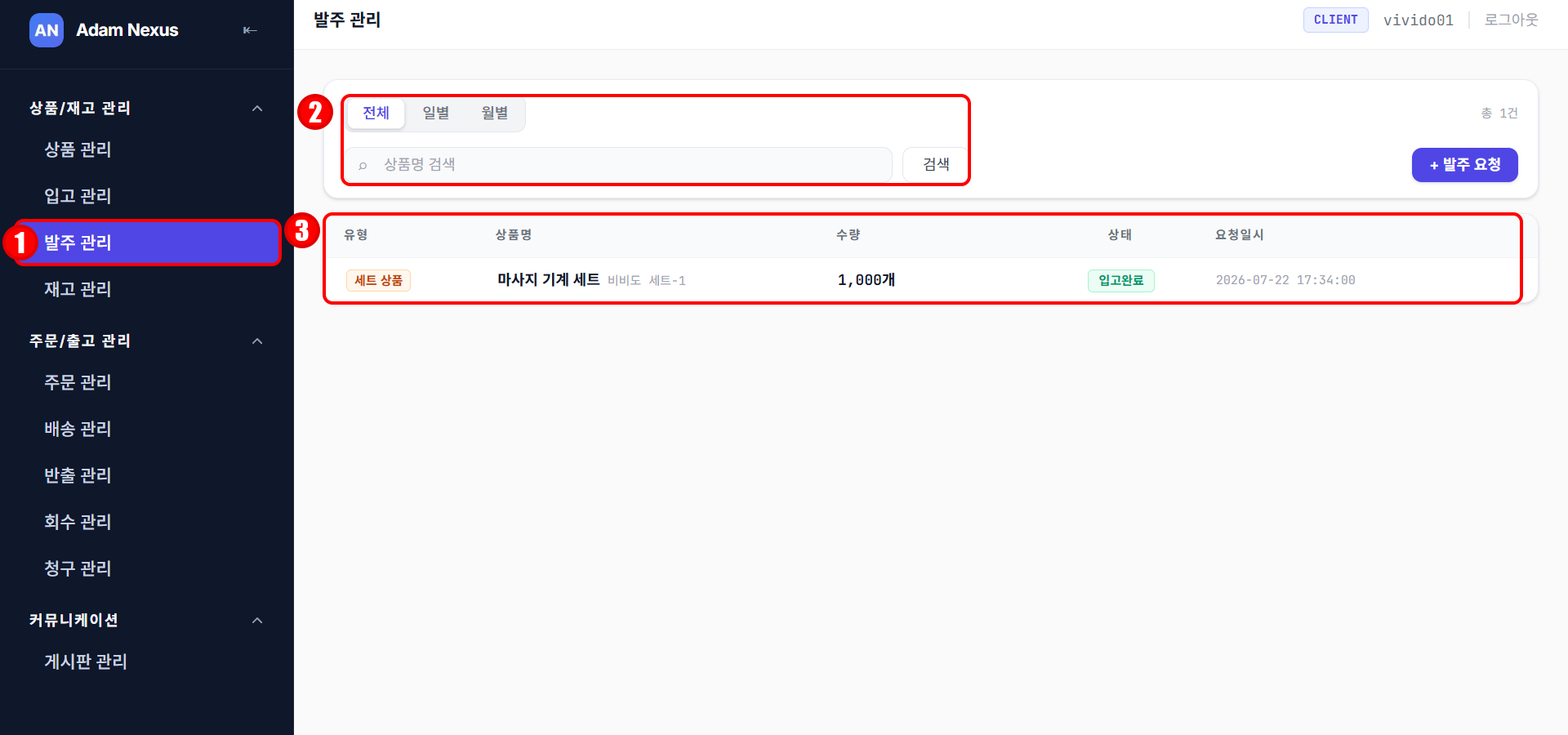Click the 비비도 세트-1 subtext
The width and height of the screenshot is (1568, 735).
point(647,281)
